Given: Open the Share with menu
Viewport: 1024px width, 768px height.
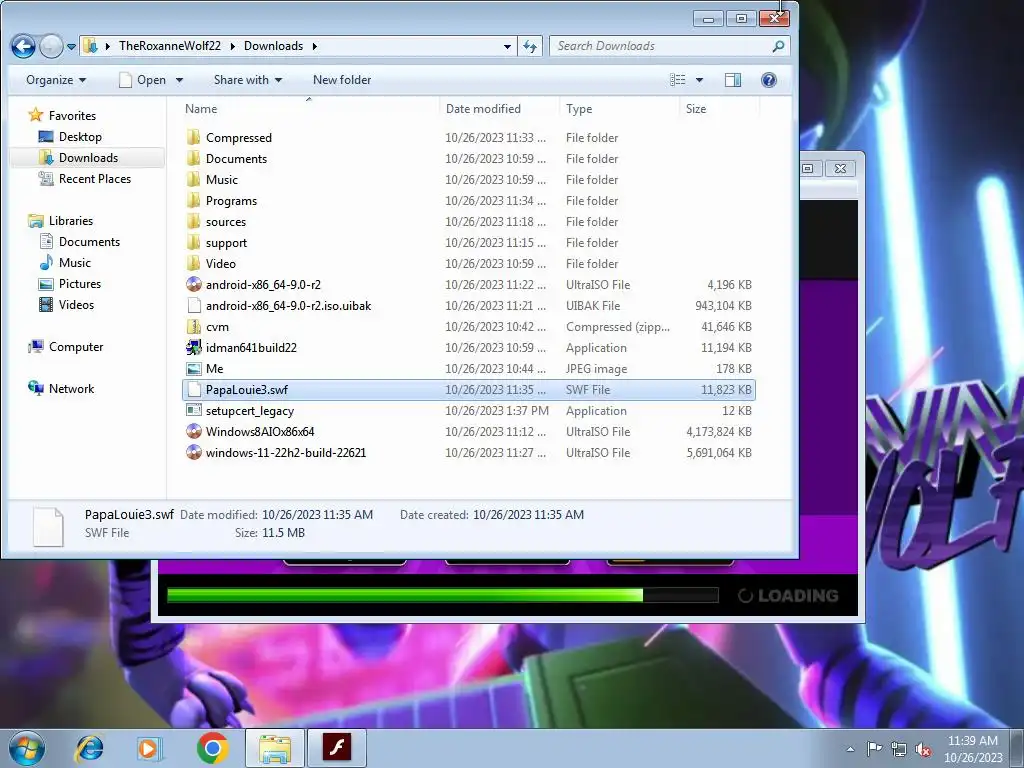Looking at the screenshot, I should pos(248,80).
